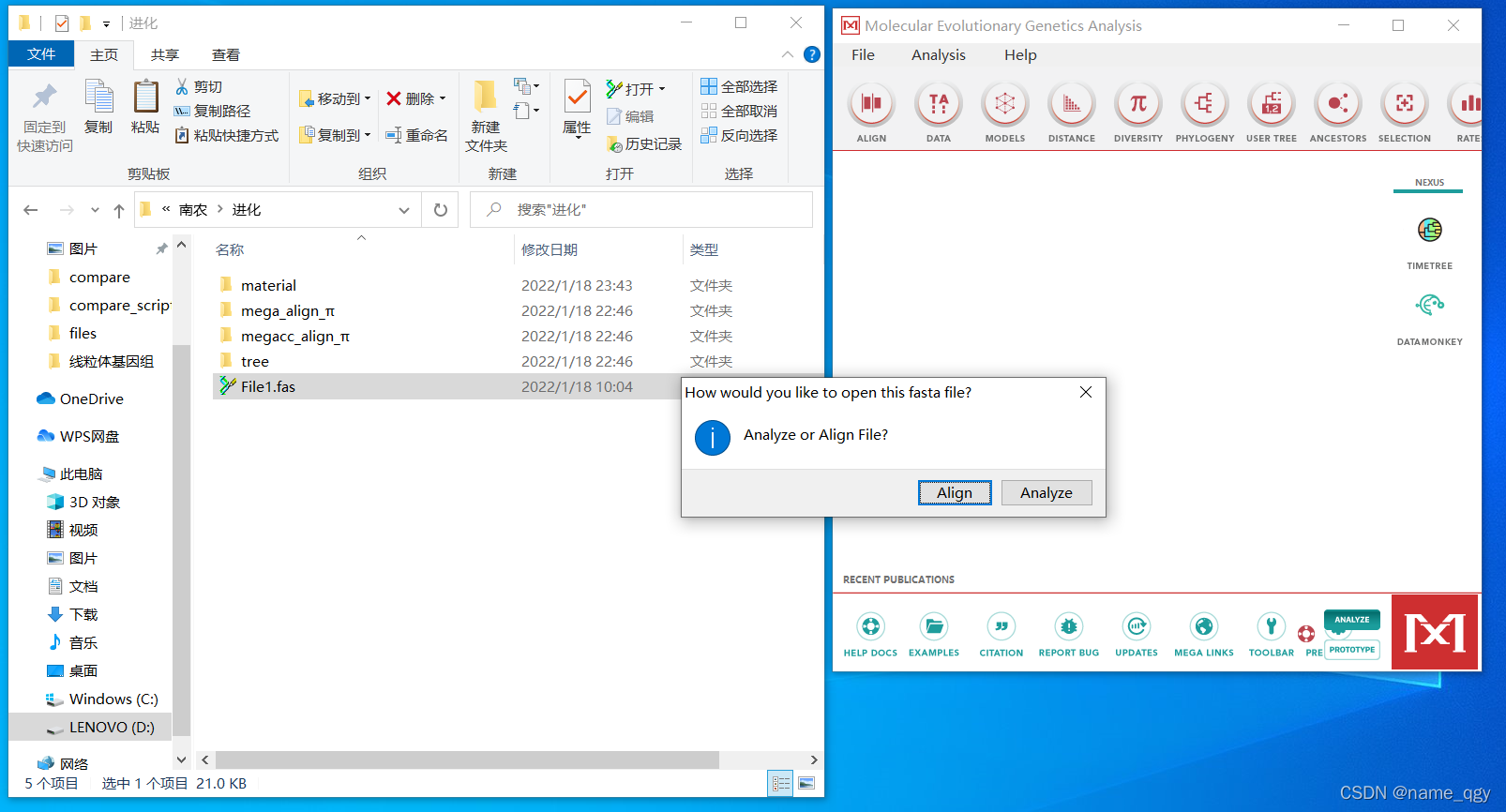Image resolution: width=1506 pixels, height=812 pixels.
Task: Open the EXAMPLES folder icon
Action: 934,626
